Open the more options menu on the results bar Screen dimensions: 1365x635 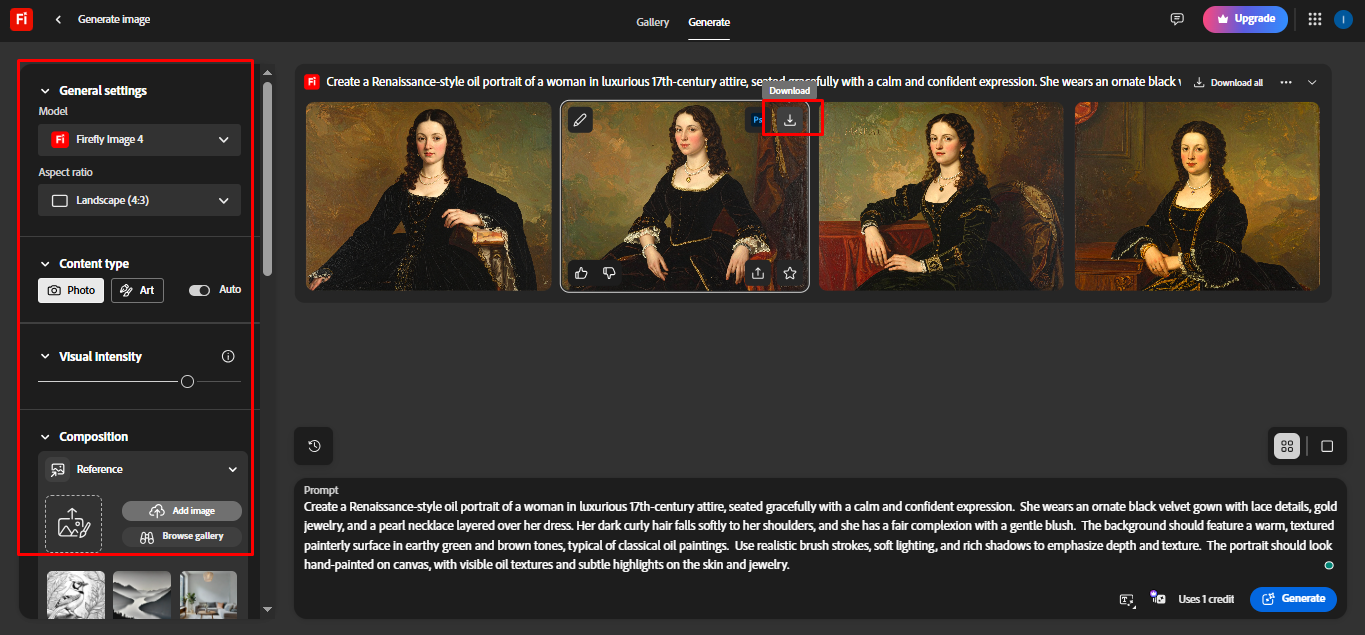(1285, 82)
